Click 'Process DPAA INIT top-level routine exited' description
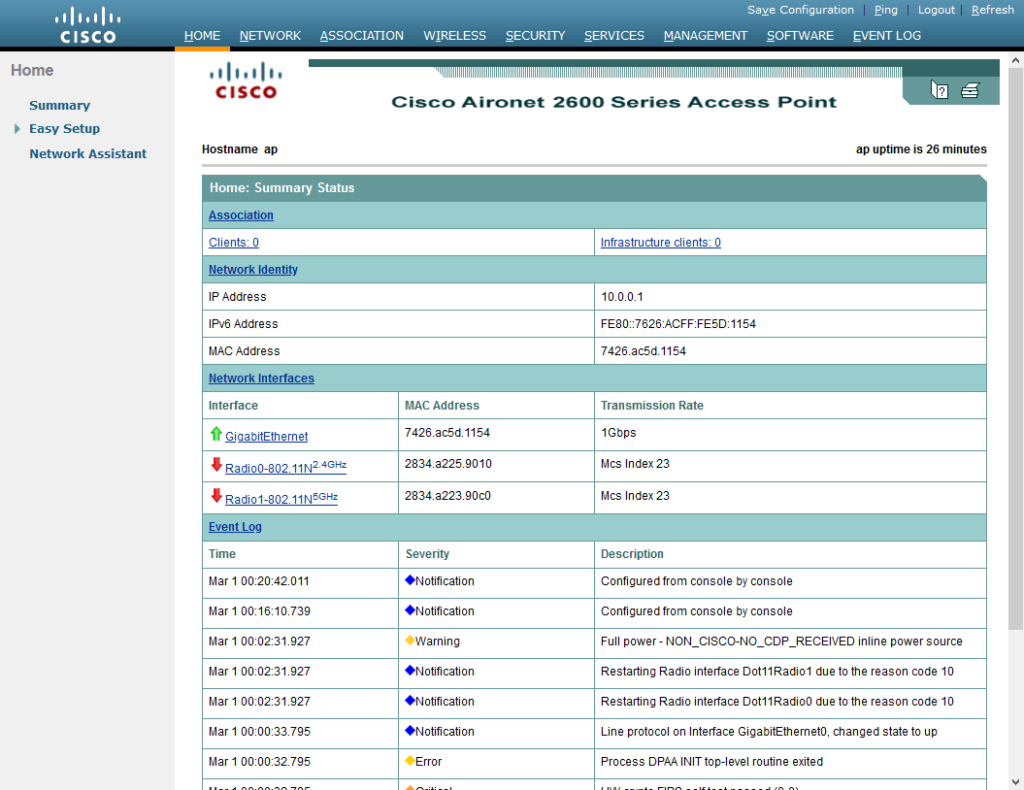This screenshot has width=1024, height=790. [x=711, y=761]
